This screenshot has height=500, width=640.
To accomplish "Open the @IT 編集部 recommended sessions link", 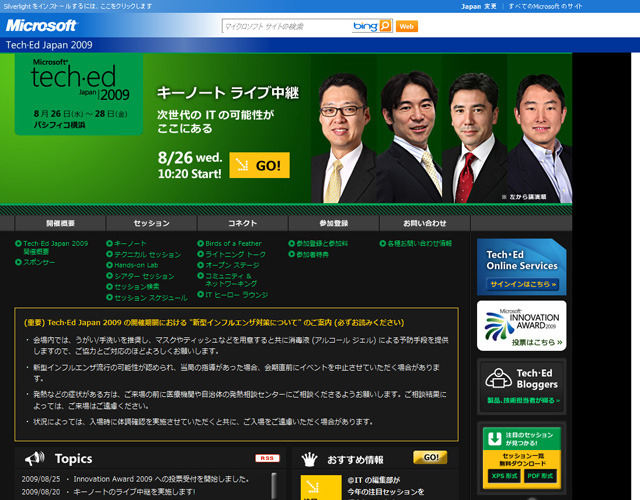I will point(386,487).
